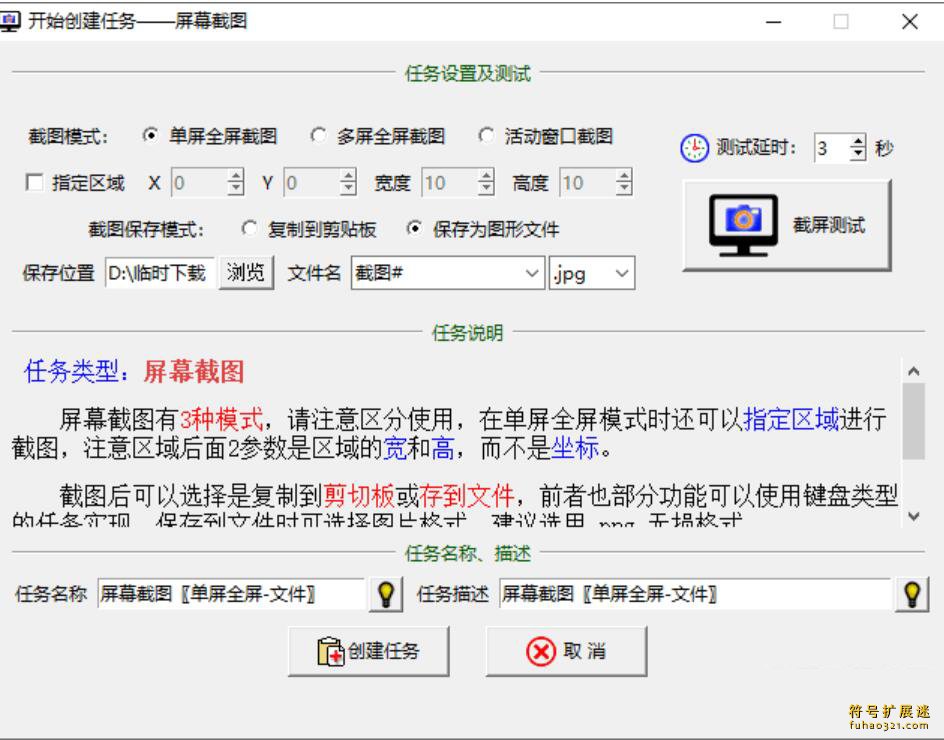This screenshot has width=944, height=740.
Task: Click the 宽度 value field
Action: tap(450, 182)
